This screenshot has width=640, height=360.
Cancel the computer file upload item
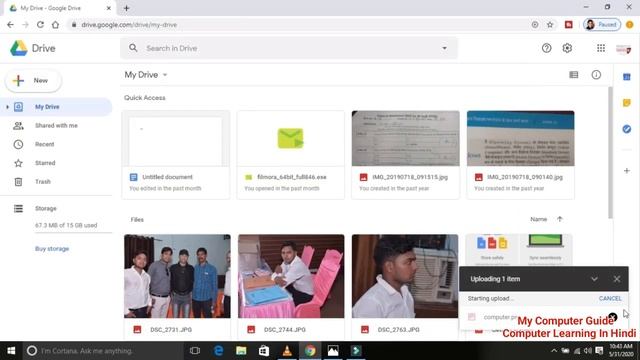(x=612, y=317)
